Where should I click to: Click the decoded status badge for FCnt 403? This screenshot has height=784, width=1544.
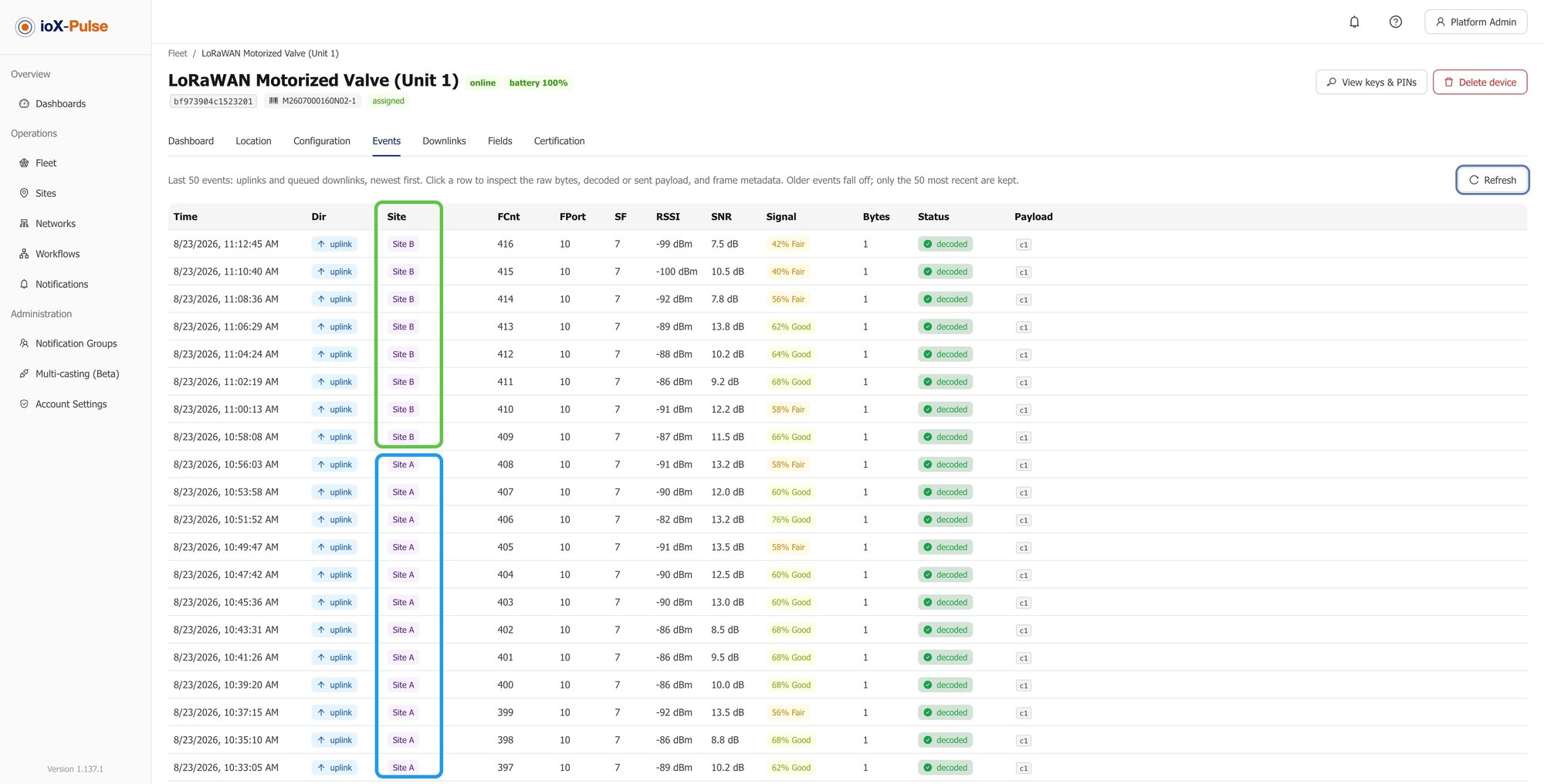945,603
